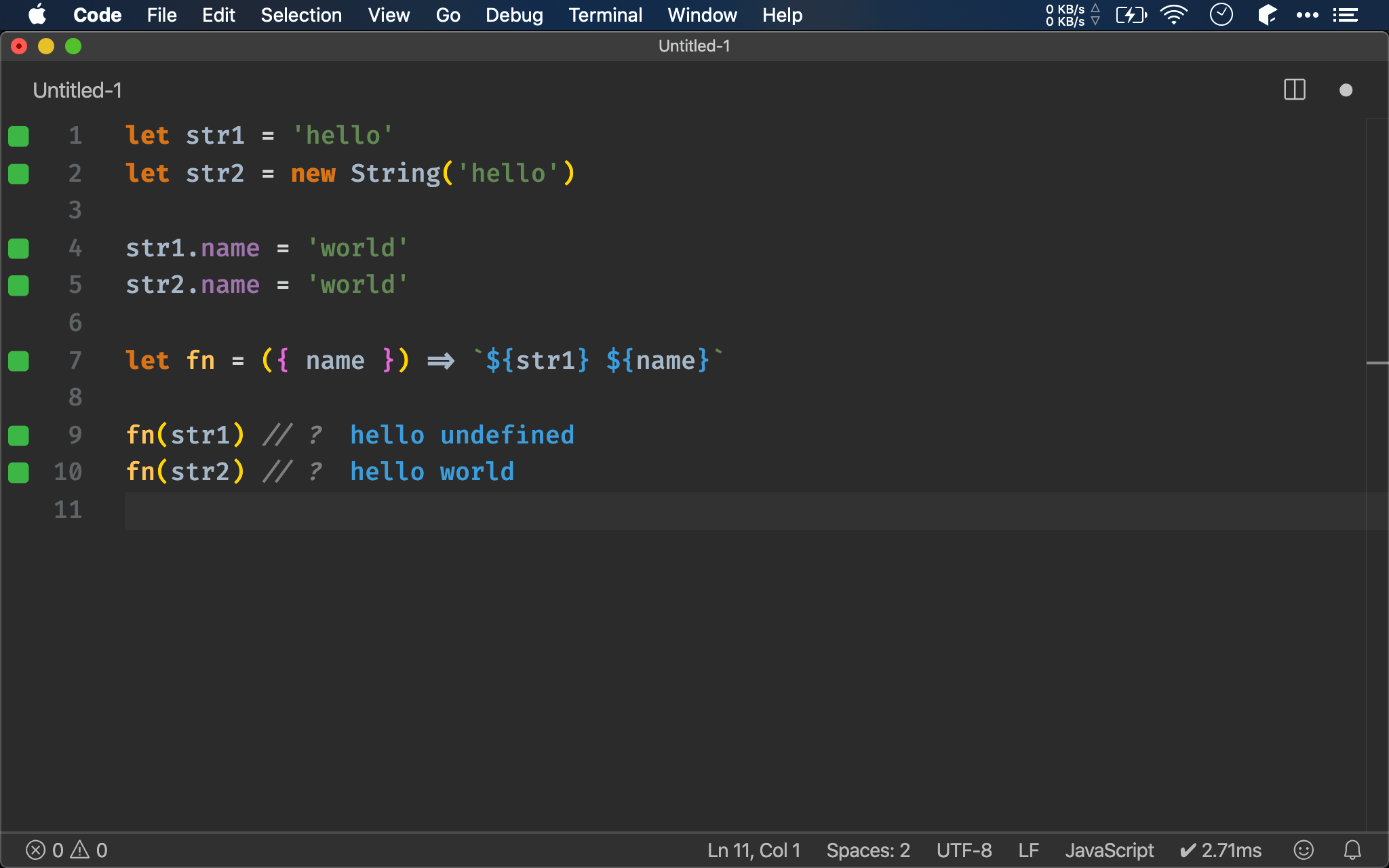The width and height of the screenshot is (1389, 868).
Task: Click line number 3 in the gutter
Action: [75, 210]
